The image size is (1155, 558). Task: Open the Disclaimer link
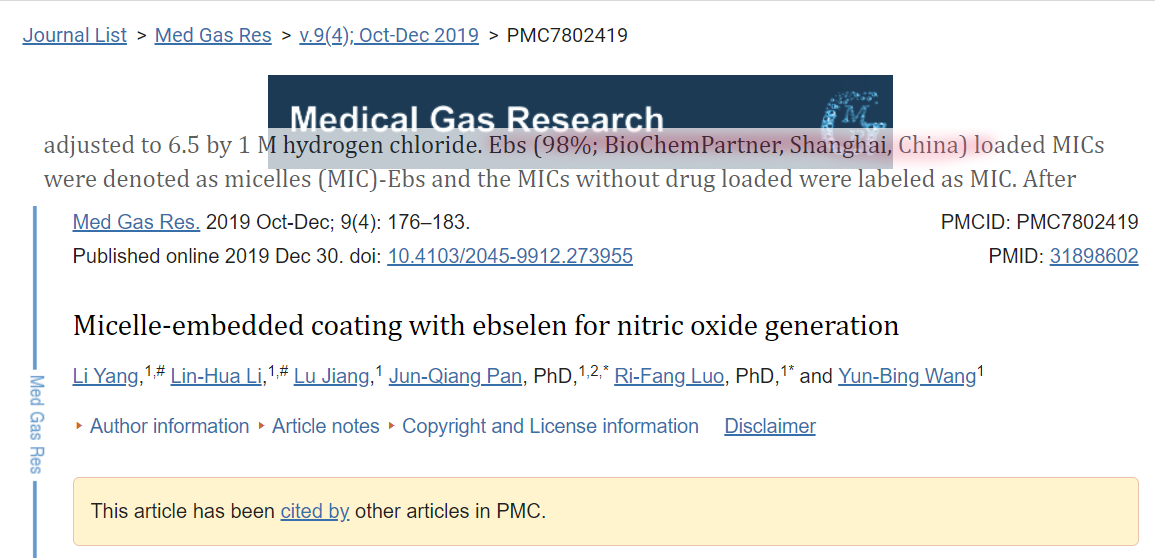click(x=770, y=426)
